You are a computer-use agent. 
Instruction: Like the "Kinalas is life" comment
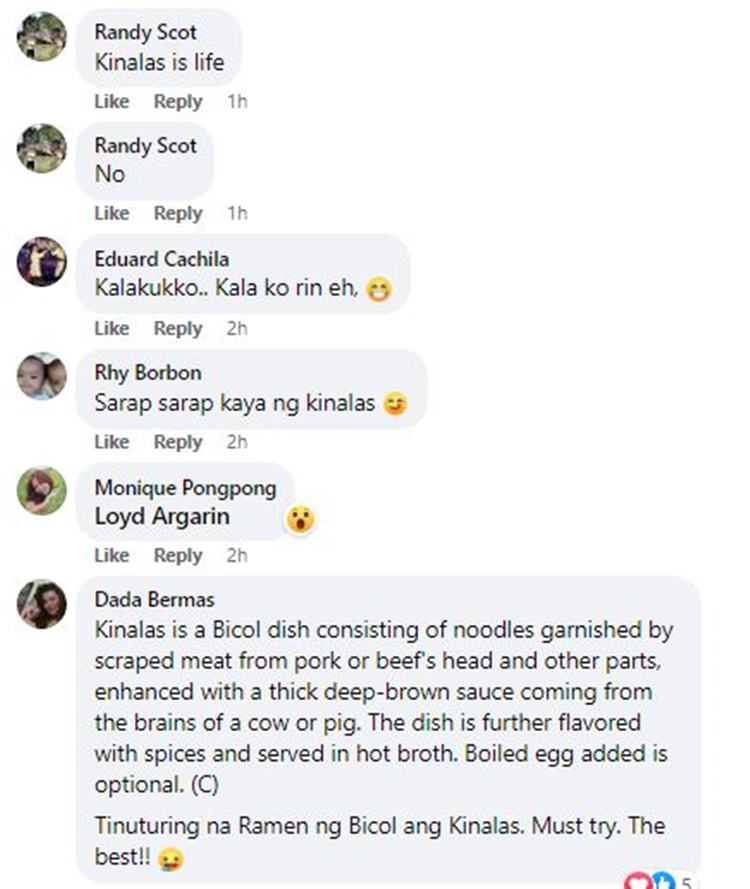coord(112,101)
